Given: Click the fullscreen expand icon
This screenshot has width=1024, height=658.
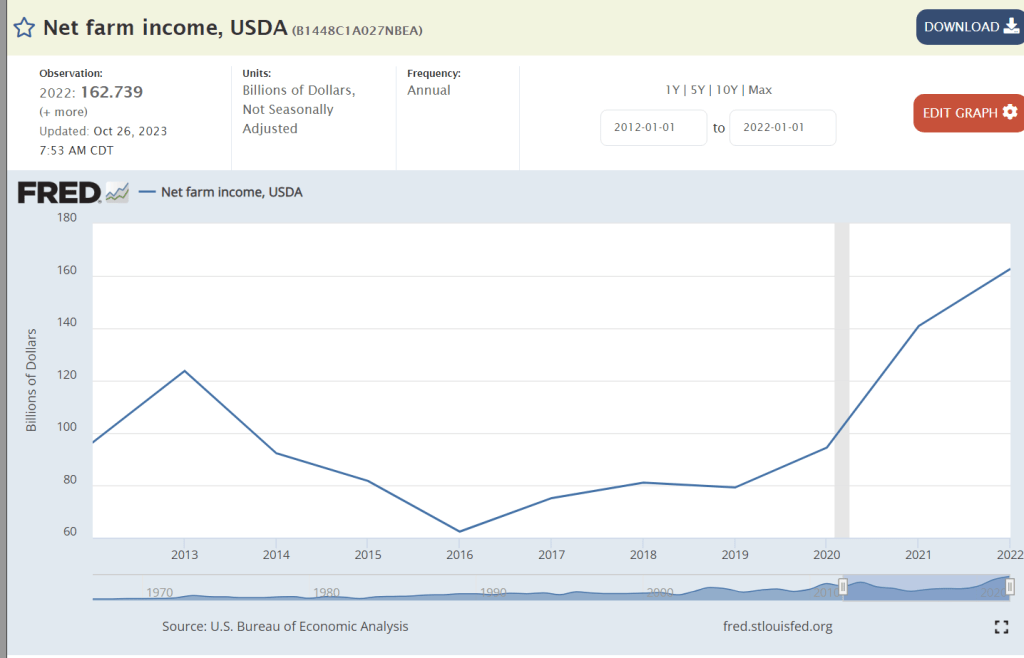Looking at the screenshot, I should (x=1001, y=627).
